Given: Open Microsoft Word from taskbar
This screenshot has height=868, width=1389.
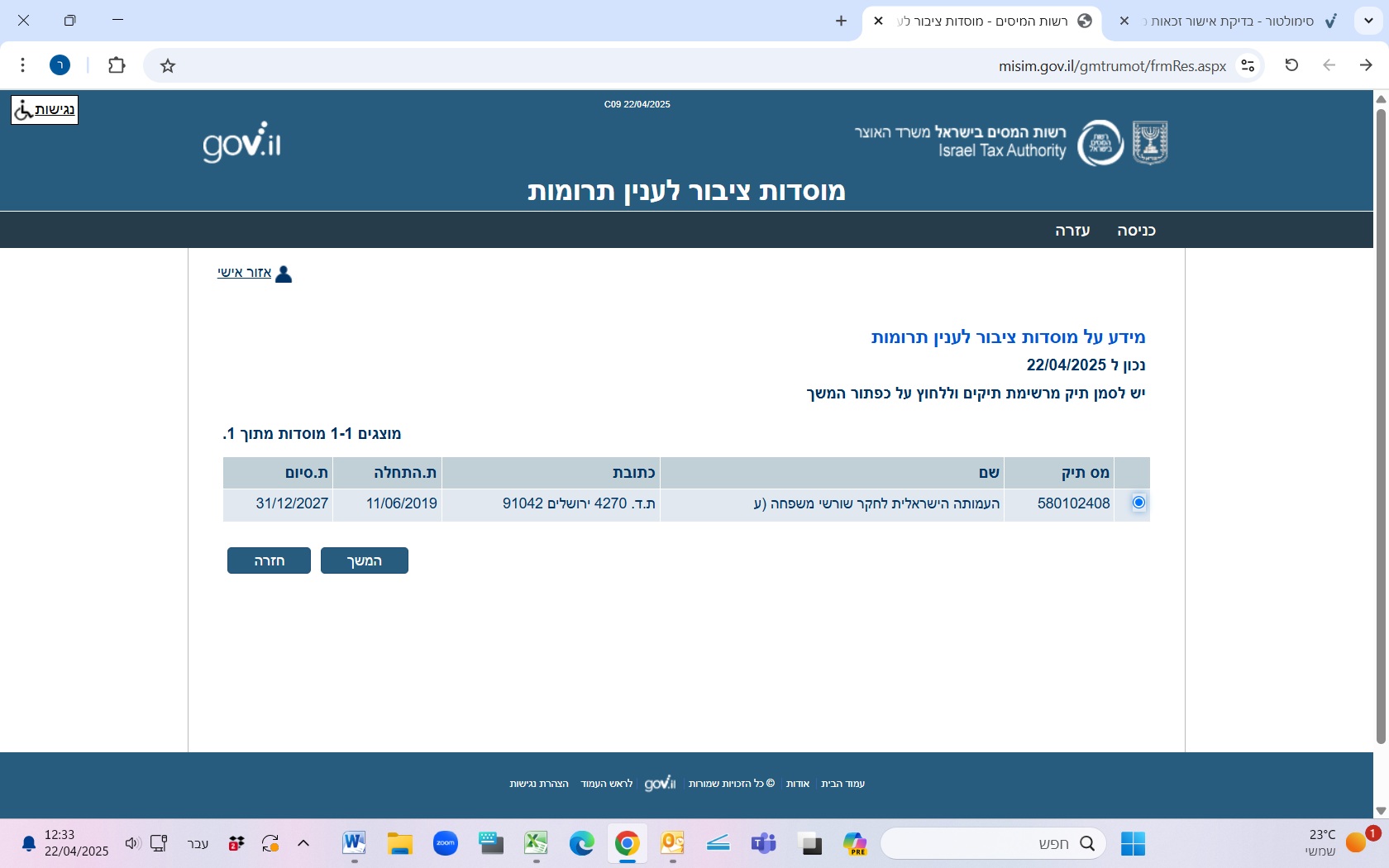Looking at the screenshot, I should (x=354, y=843).
